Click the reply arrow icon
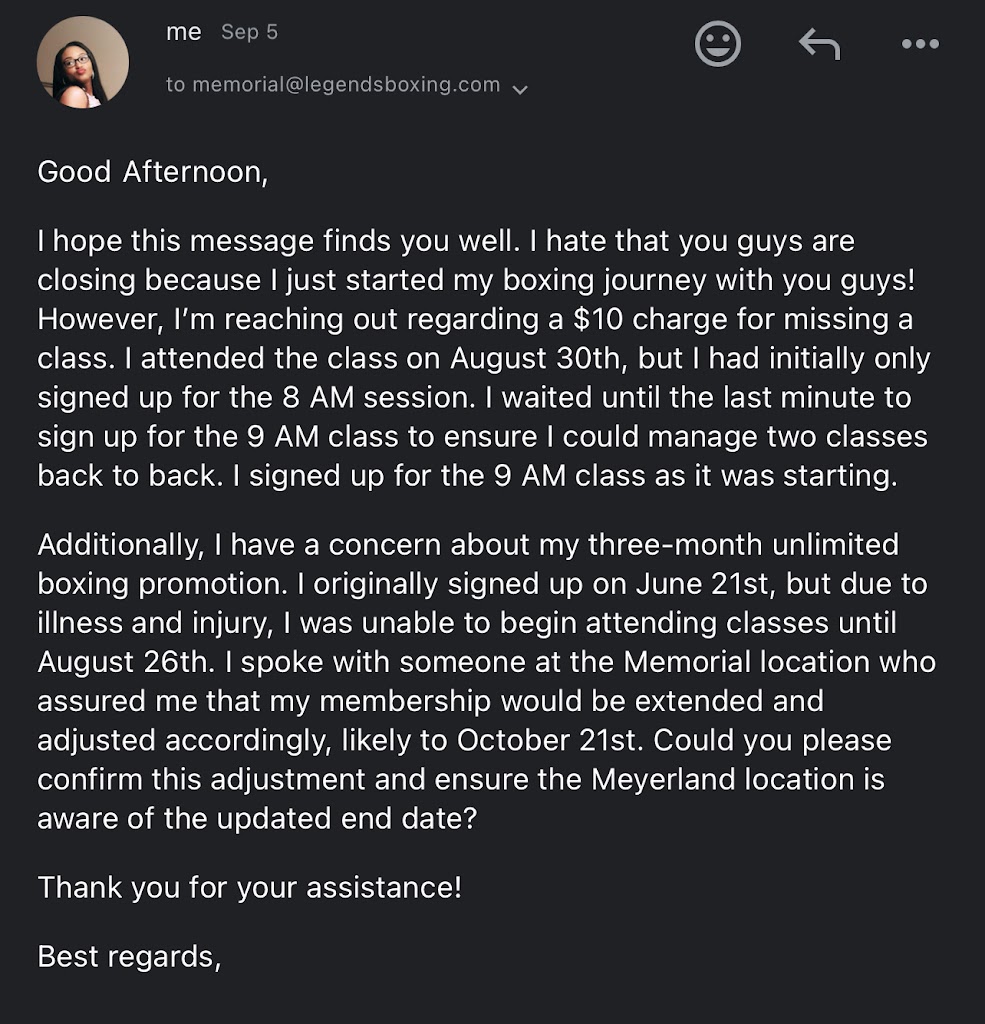The height and width of the screenshot is (1024, 985). (819, 44)
